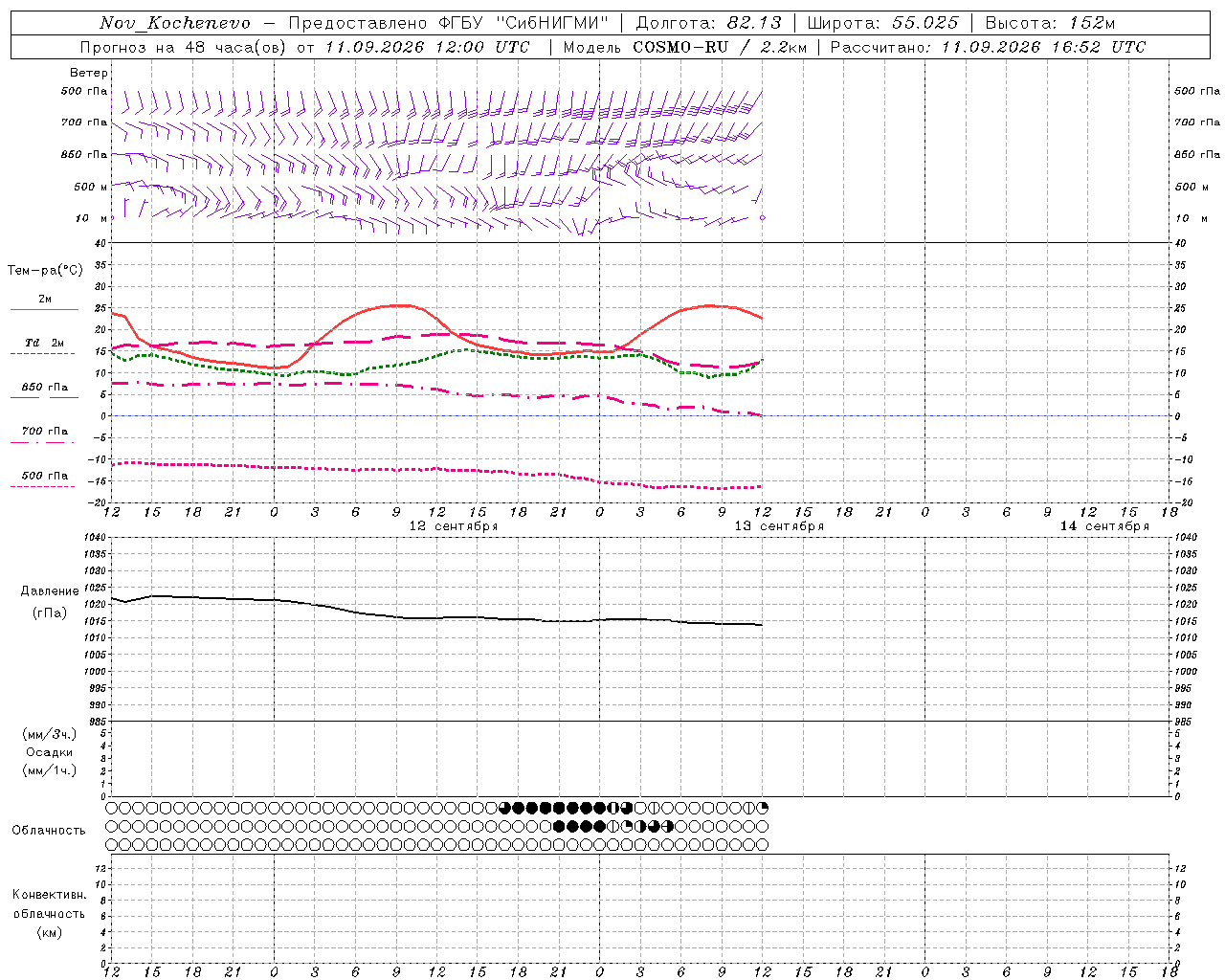This screenshot has height=980, width=1225.
Task: Click the Облачность cloud cover label
Action: [x=49, y=830]
